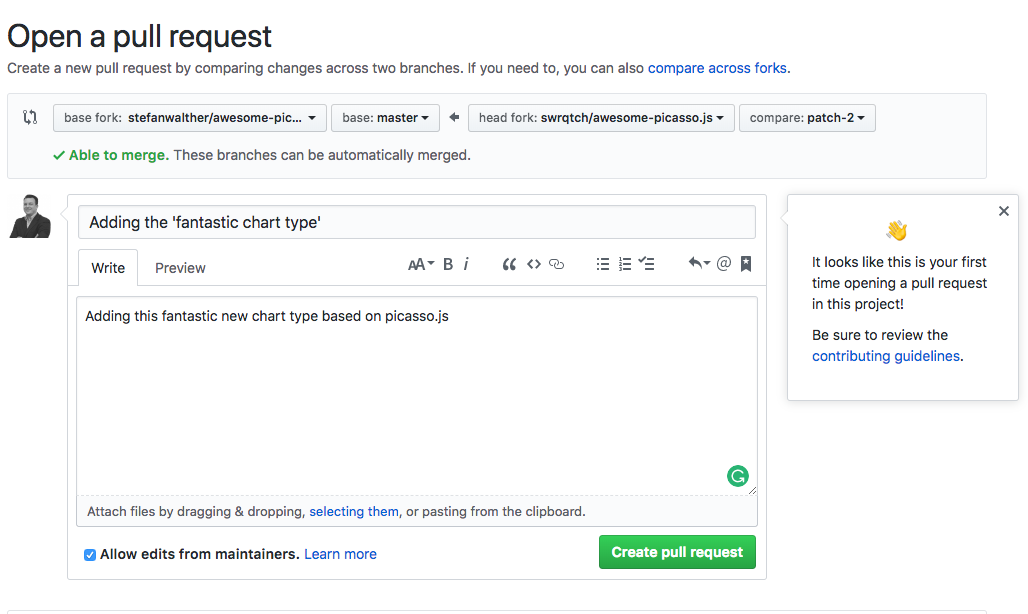
Task: Open the base fork dropdown
Action: coord(190,118)
